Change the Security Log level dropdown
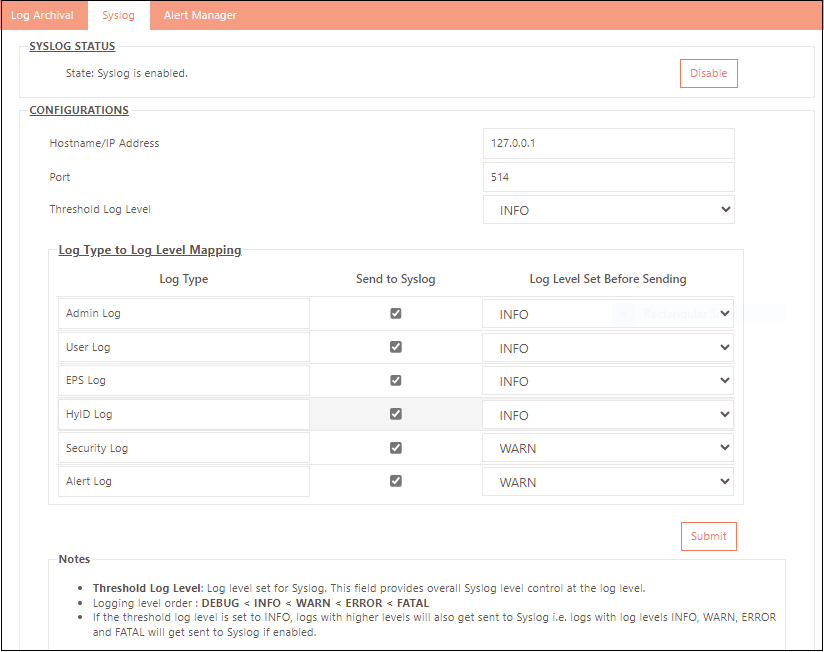Viewport: 824px width, 652px height. [608, 448]
